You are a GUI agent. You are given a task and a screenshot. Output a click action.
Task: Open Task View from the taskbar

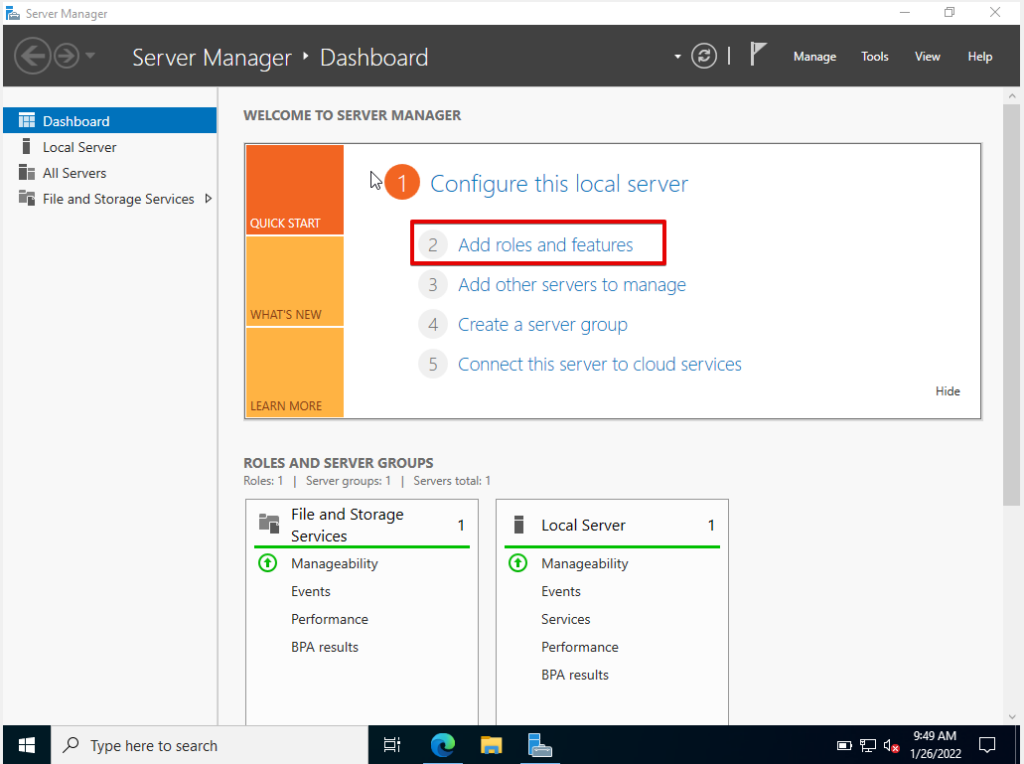click(x=391, y=745)
